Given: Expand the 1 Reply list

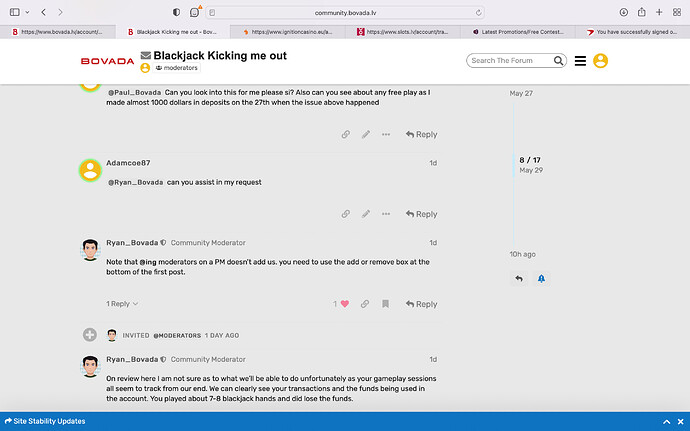Looking at the screenshot, I should [x=122, y=304].
